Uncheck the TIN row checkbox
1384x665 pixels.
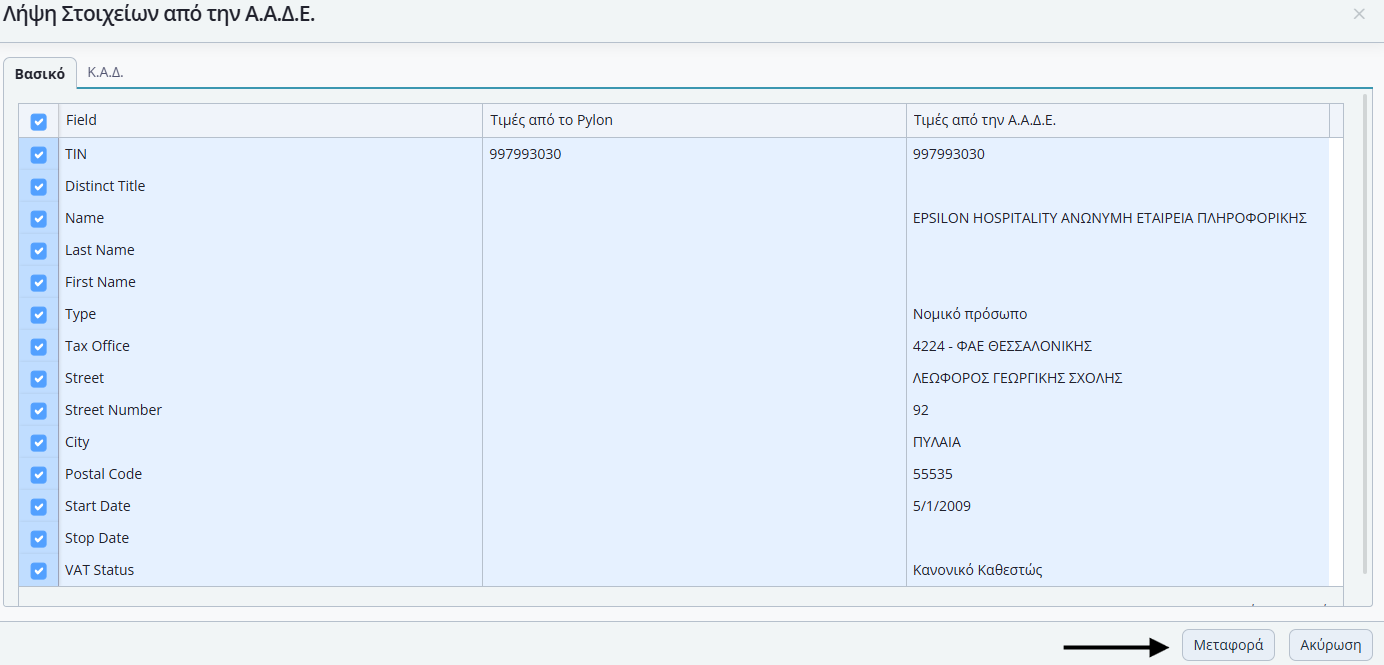[x=39, y=155]
